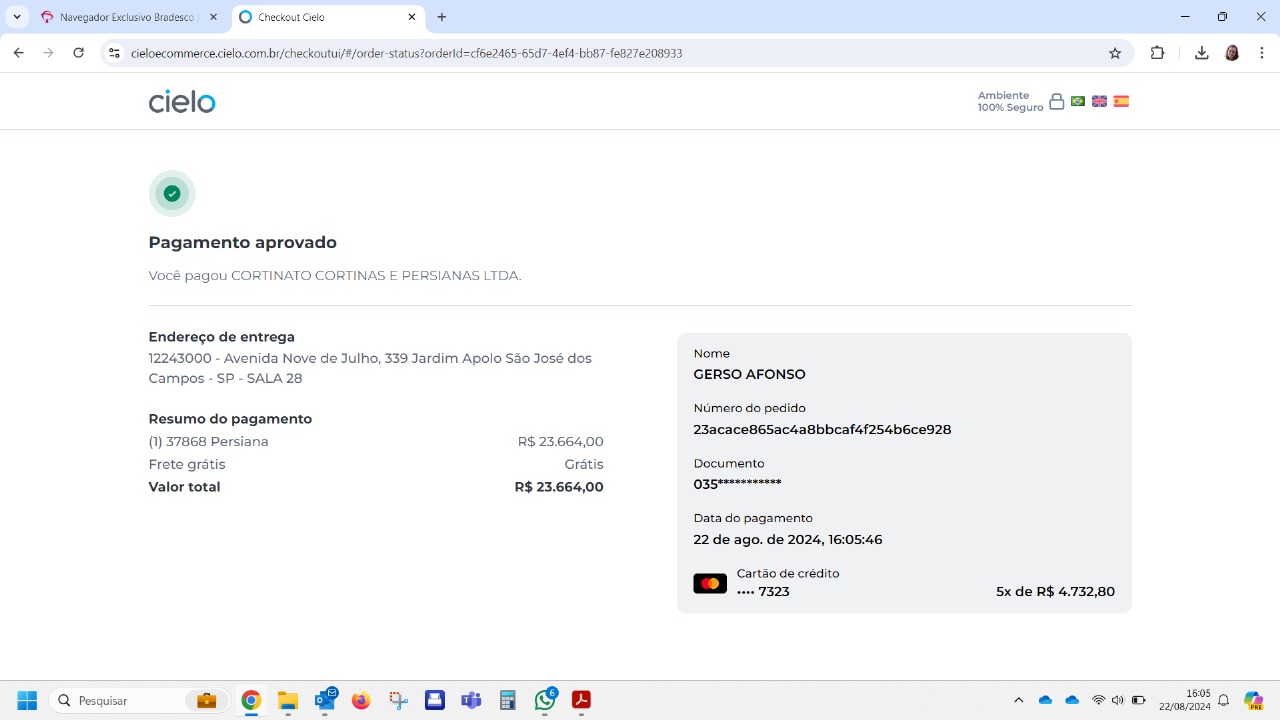
Task: Close the Checkout Cielo tab
Action: [412, 17]
